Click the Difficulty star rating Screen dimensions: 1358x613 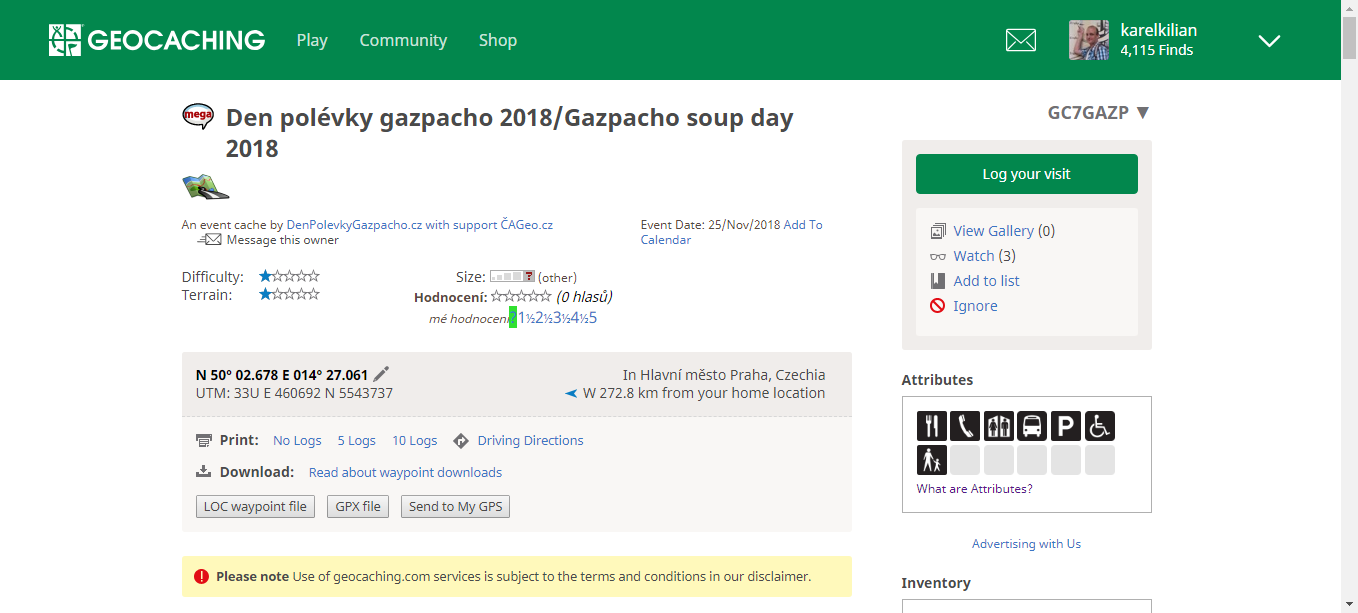click(289, 276)
